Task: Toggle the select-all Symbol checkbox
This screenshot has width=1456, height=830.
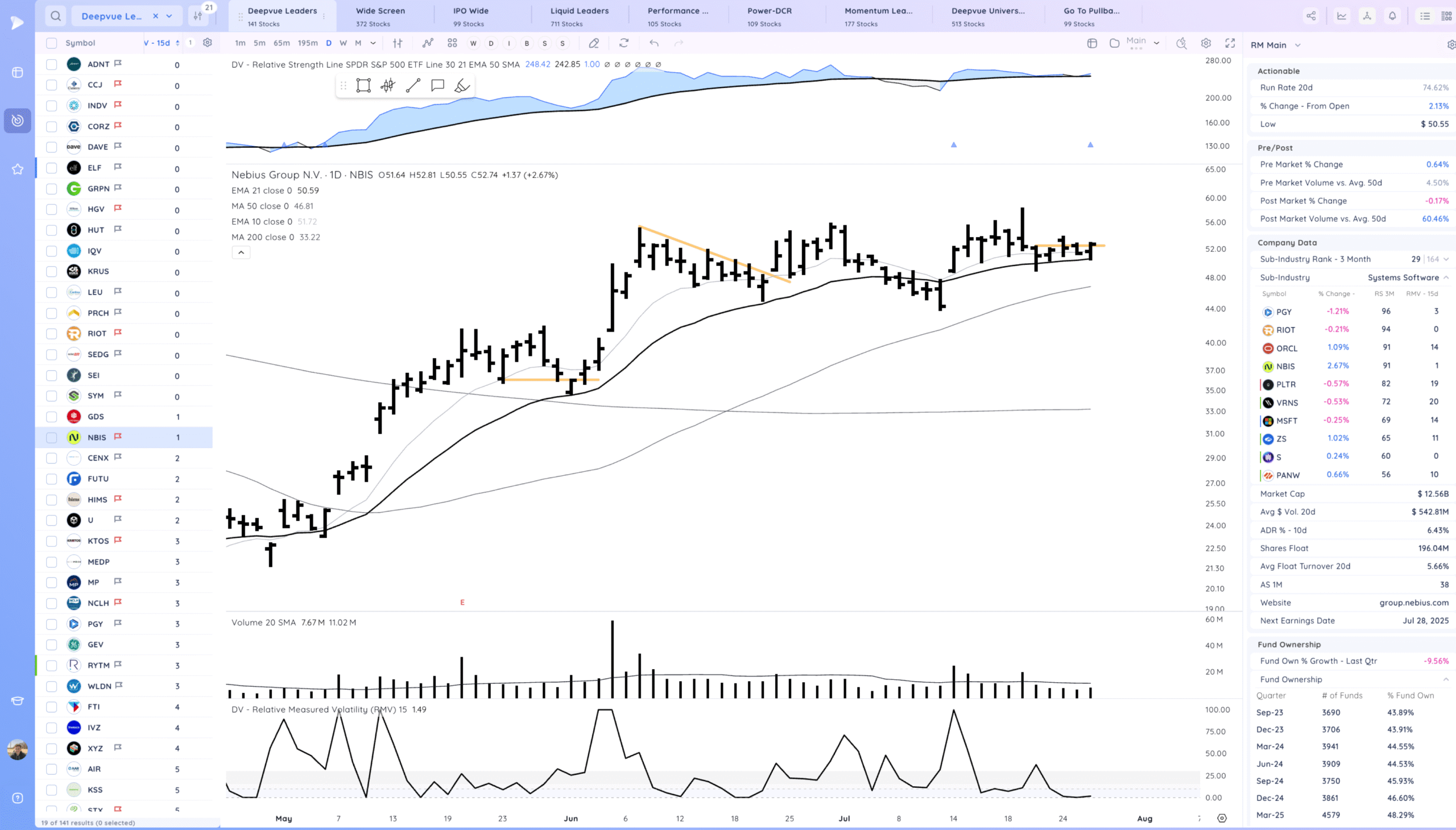Action: tap(51, 43)
